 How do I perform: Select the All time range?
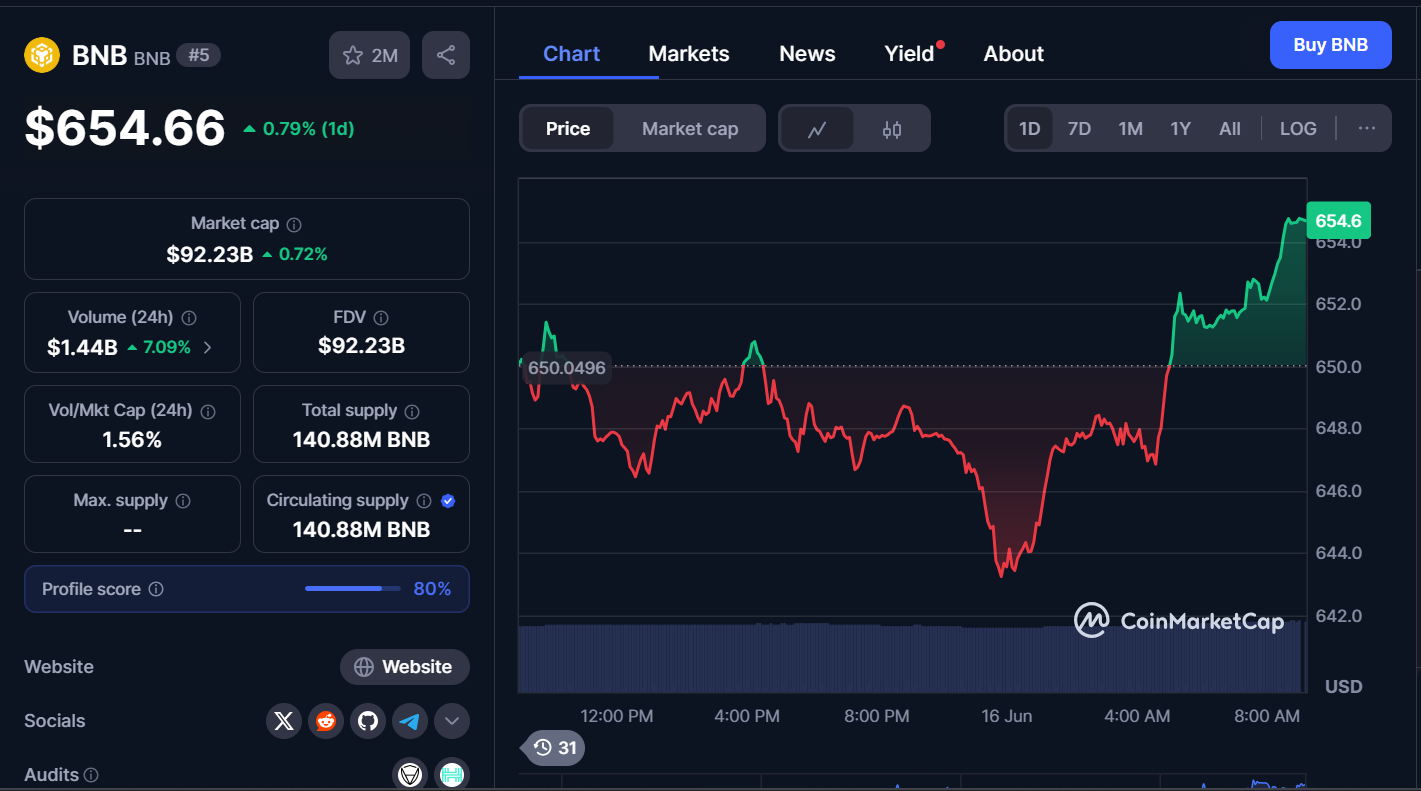pyautogui.click(x=1230, y=129)
